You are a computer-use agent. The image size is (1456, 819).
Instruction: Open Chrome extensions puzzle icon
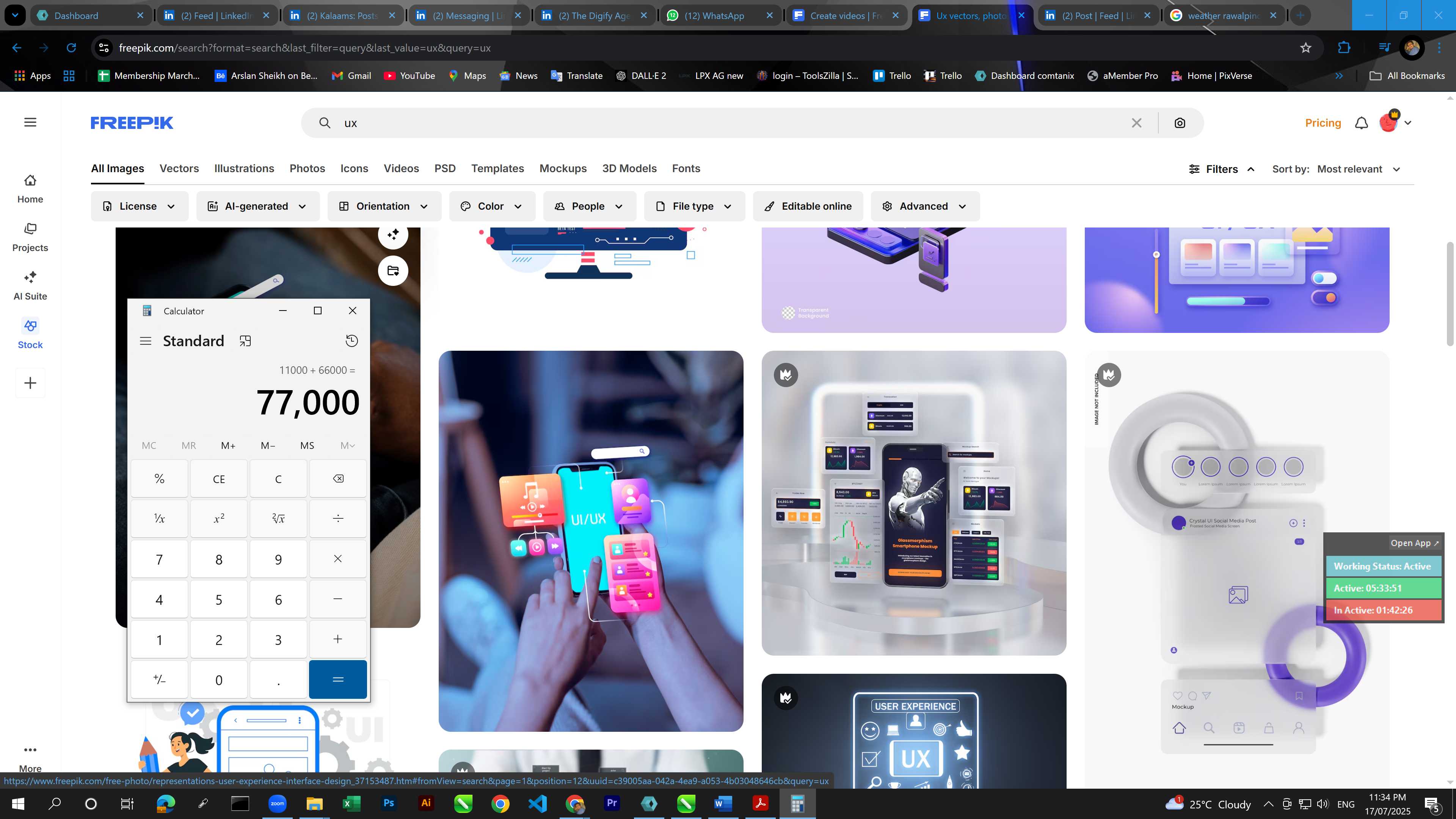tap(1344, 47)
